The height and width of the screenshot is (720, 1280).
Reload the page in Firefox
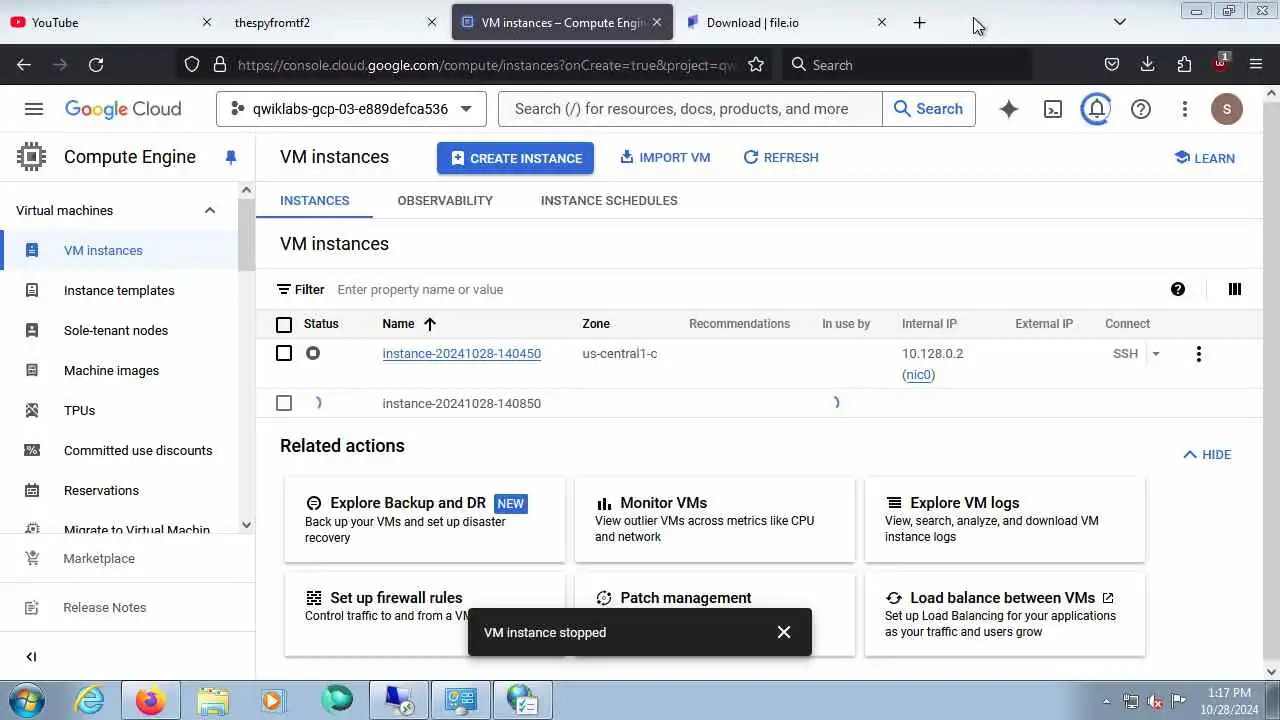click(96, 64)
